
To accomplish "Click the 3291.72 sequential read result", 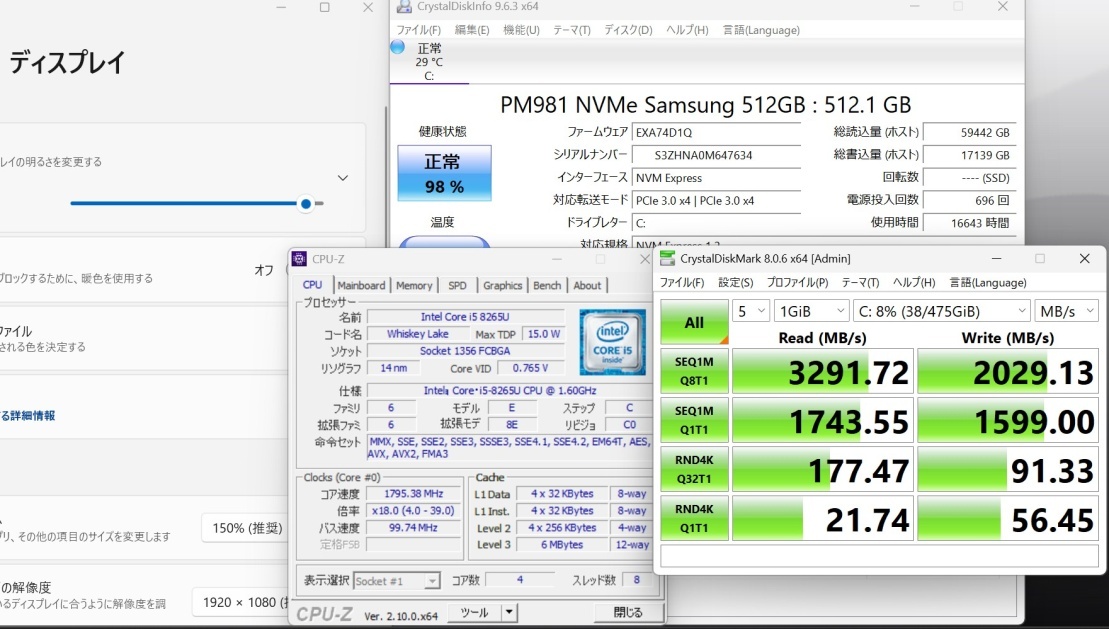I will [x=823, y=371].
